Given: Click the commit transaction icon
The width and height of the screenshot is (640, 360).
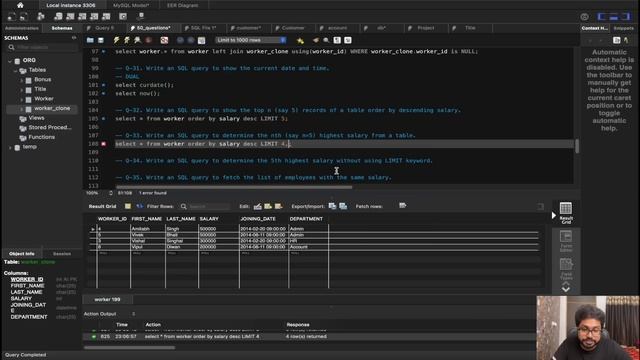Looking at the screenshot, I should click(x=180, y=40).
